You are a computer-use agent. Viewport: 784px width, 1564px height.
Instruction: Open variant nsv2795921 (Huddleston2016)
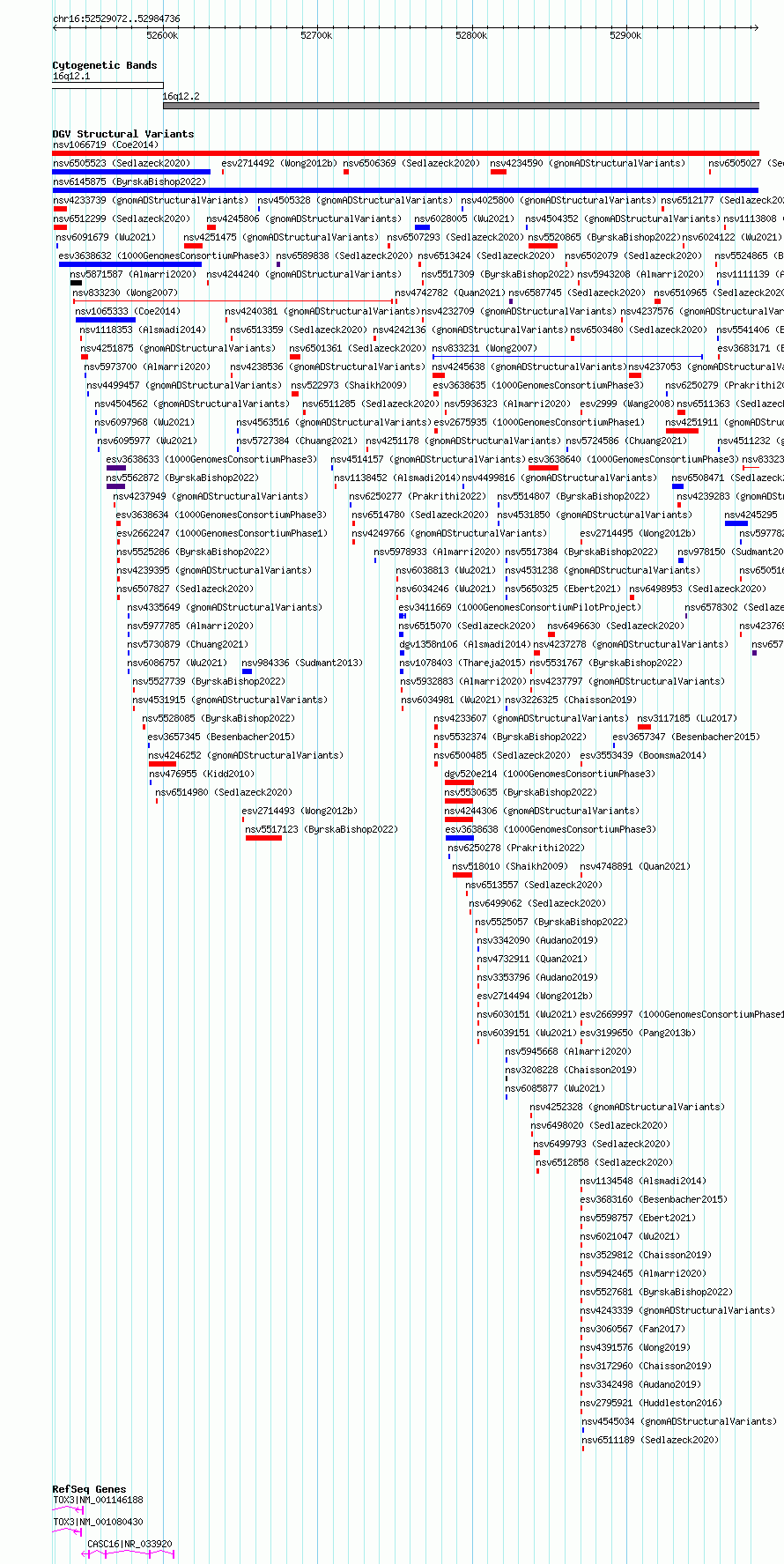651,1403
